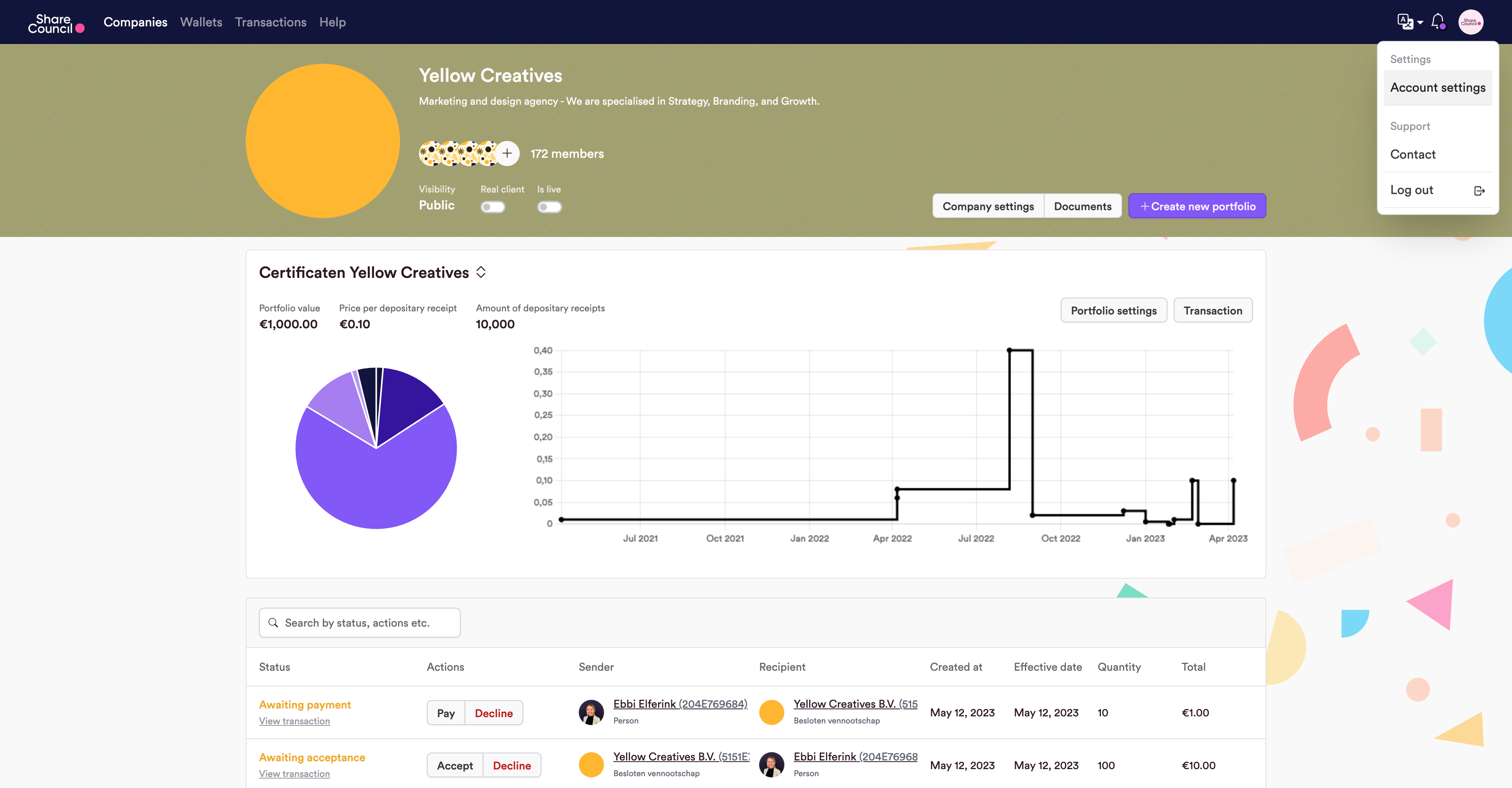Viewport: 1512px width, 788px height.
Task: Click the search by status input field
Action: (359, 623)
